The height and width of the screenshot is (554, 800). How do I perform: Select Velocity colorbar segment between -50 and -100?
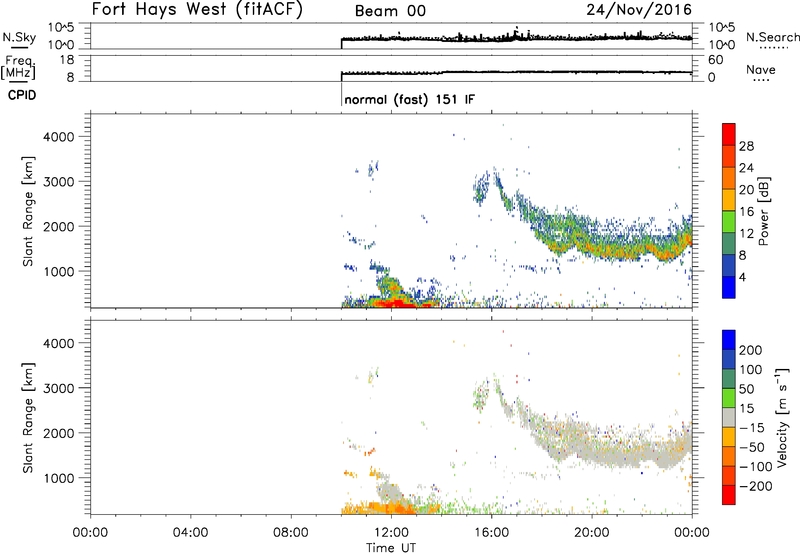click(x=729, y=456)
